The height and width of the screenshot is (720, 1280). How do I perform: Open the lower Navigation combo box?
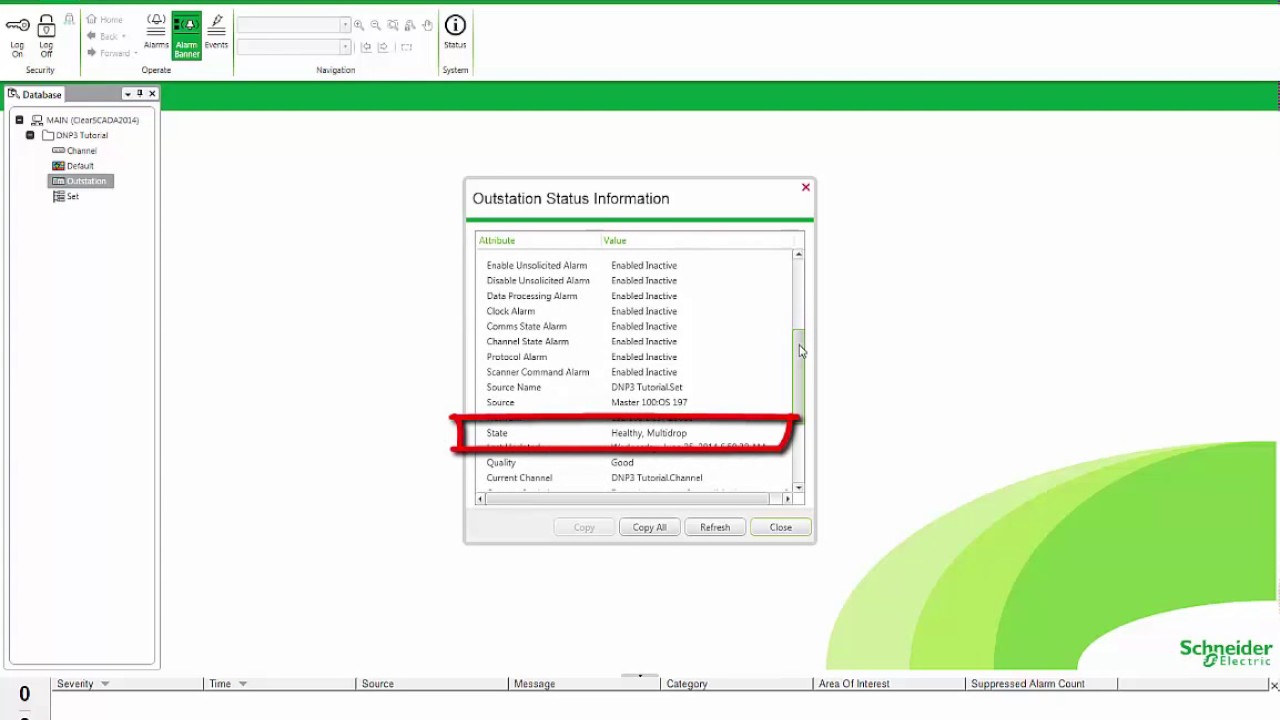(x=294, y=47)
